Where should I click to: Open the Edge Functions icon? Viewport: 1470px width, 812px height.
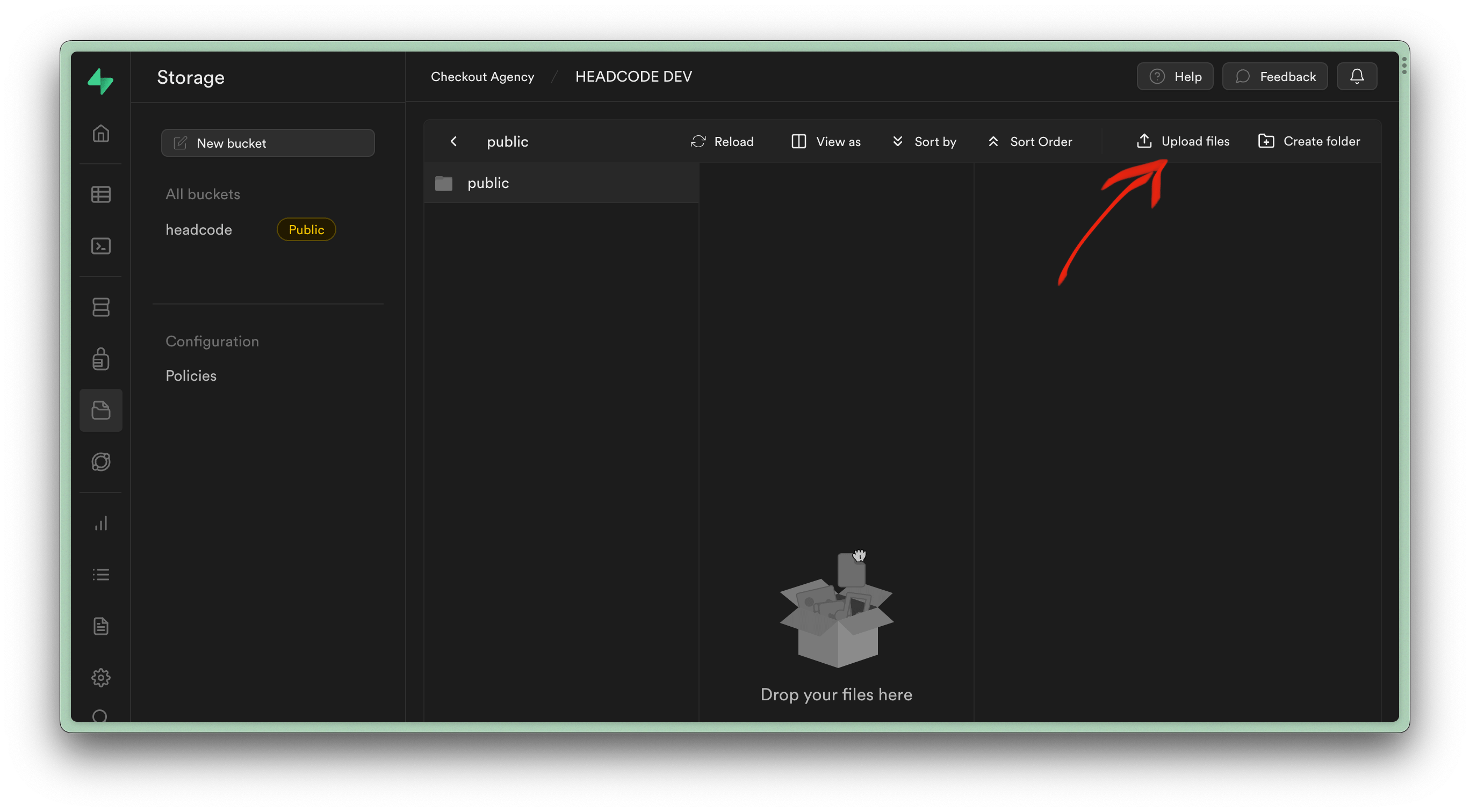tap(101, 461)
